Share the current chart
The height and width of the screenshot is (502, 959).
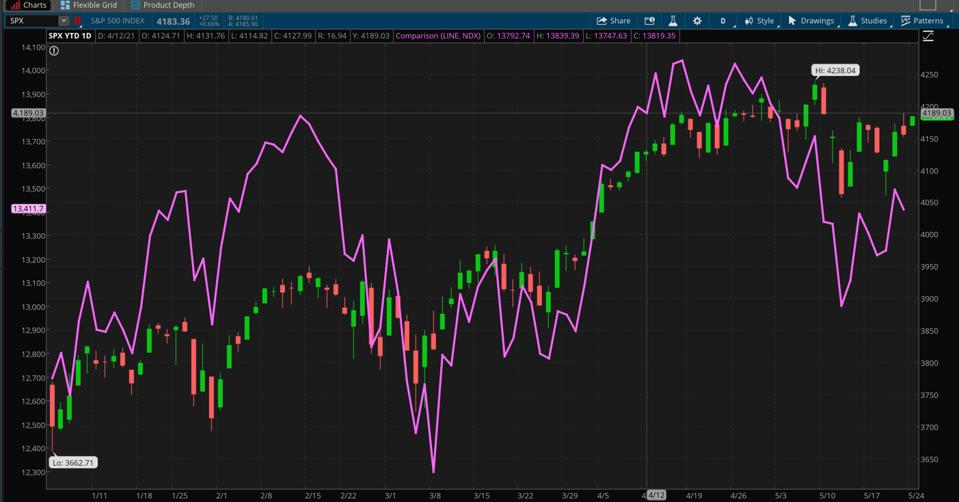click(x=614, y=20)
